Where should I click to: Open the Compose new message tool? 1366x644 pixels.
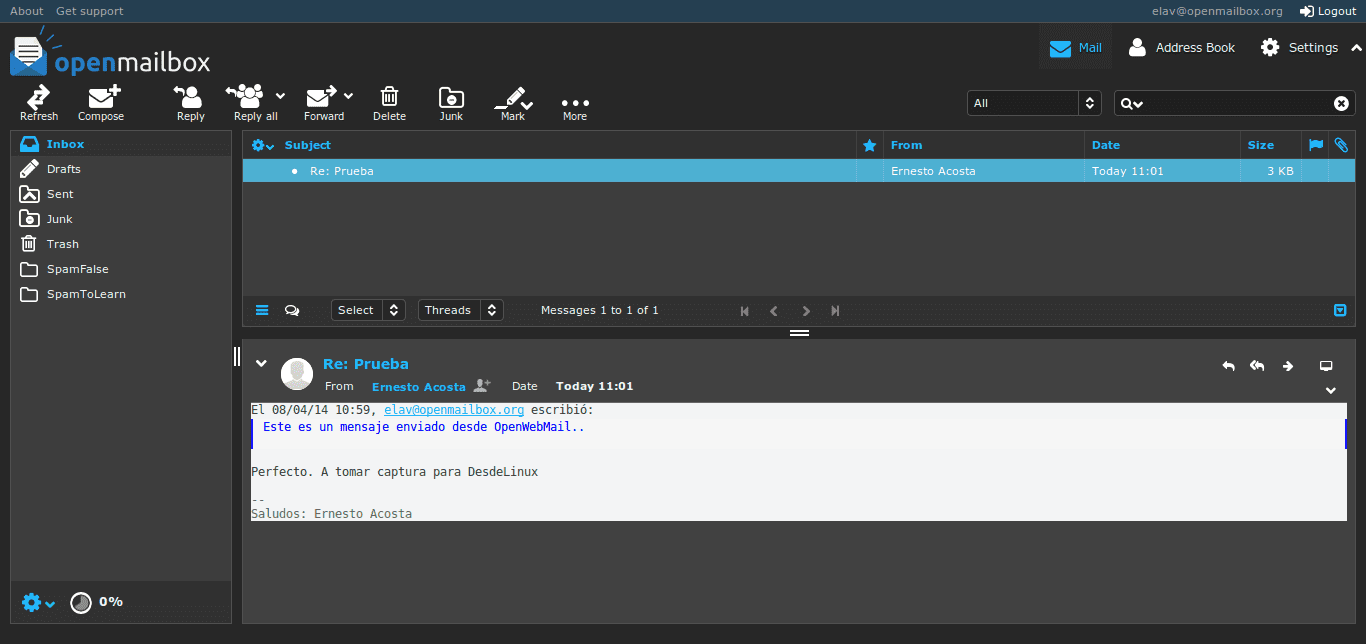[100, 103]
